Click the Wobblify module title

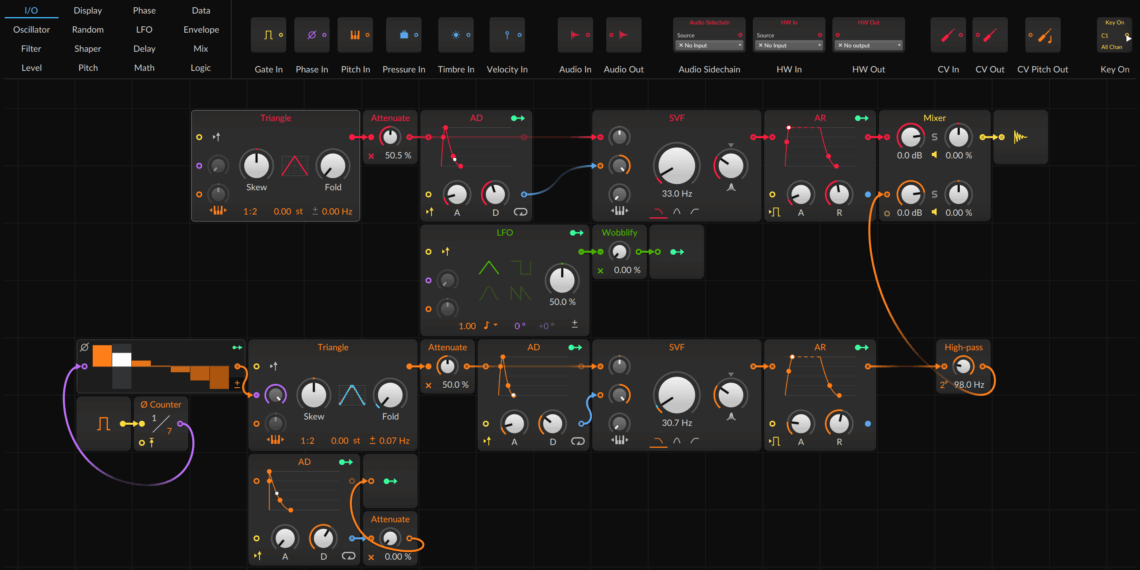(x=619, y=232)
